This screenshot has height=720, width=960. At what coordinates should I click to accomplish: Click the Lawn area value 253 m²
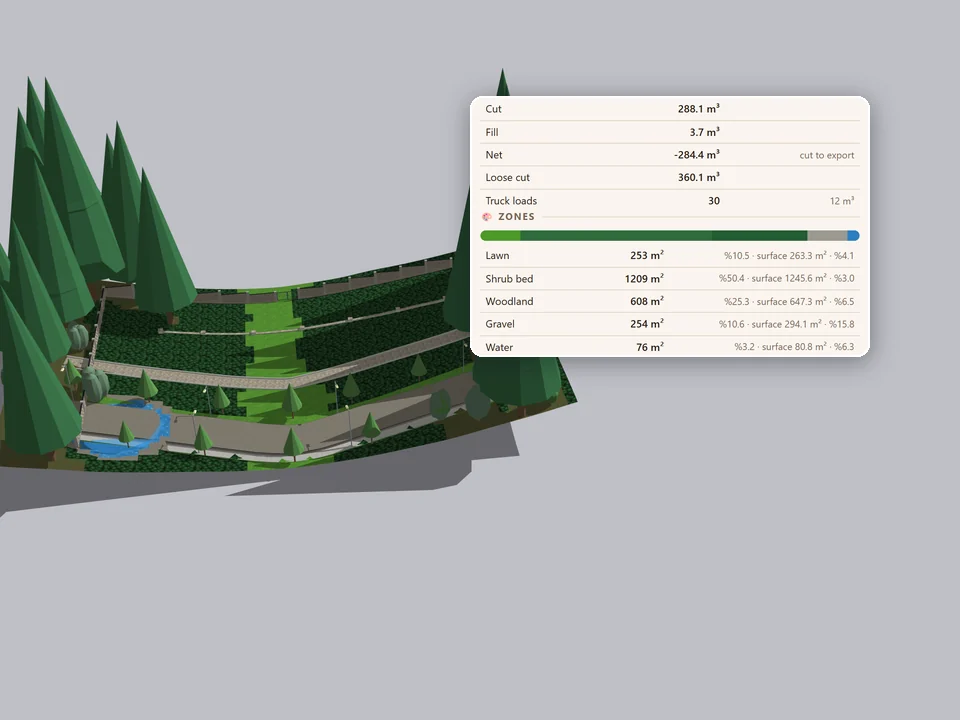click(647, 256)
